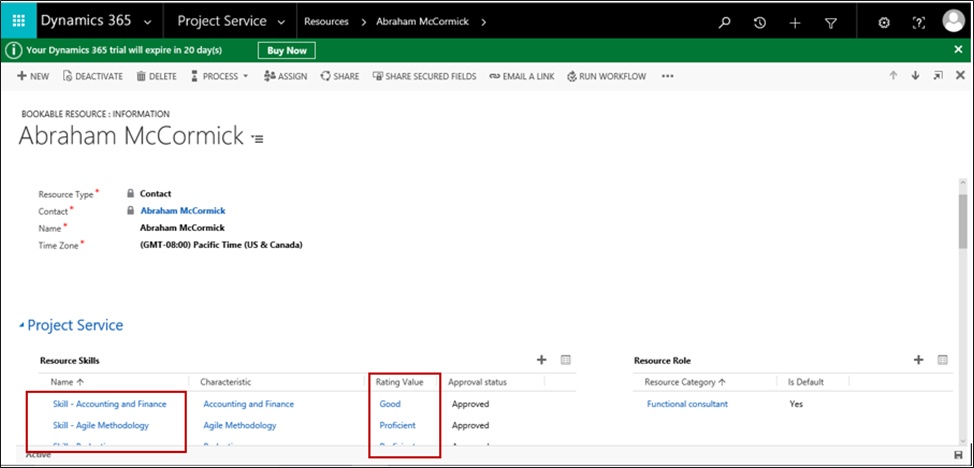The width and height of the screenshot is (974, 468).
Task: Open the PROCESS dropdown menu
Action: [219, 76]
